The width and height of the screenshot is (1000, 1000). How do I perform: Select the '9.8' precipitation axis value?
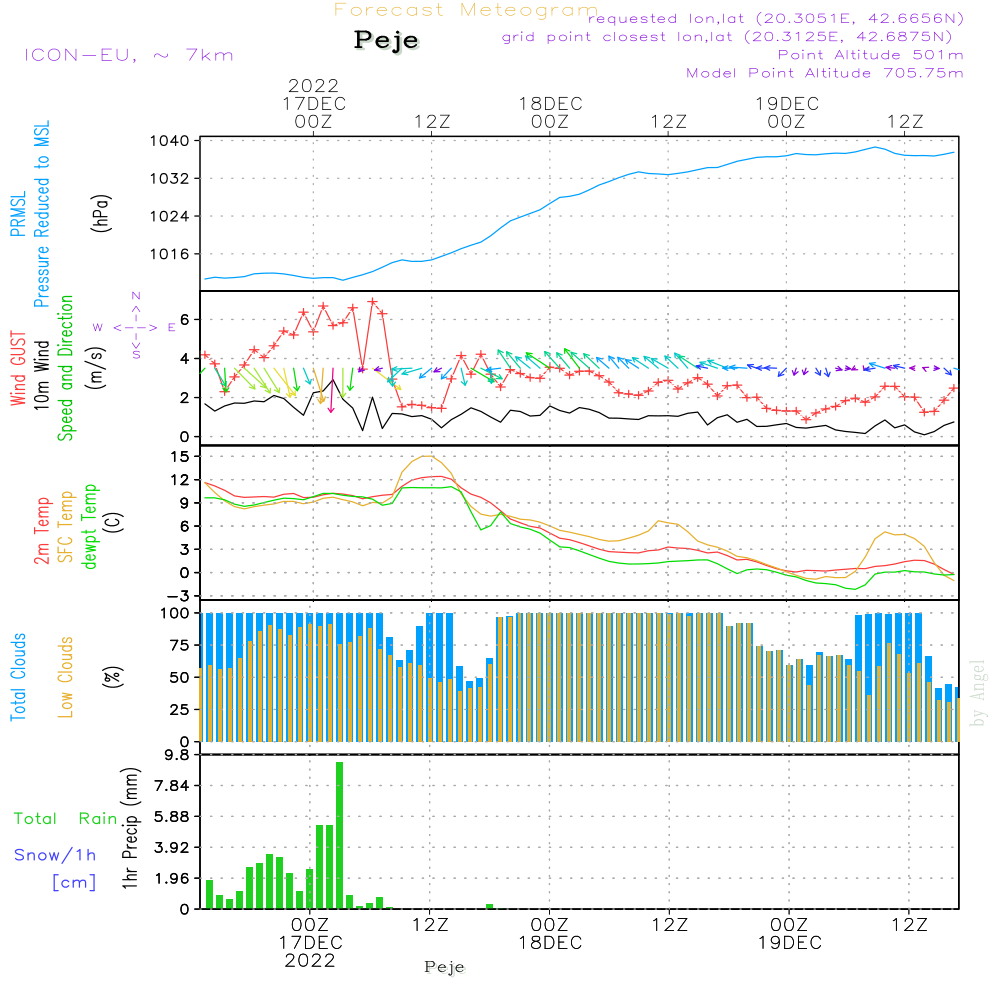176,755
